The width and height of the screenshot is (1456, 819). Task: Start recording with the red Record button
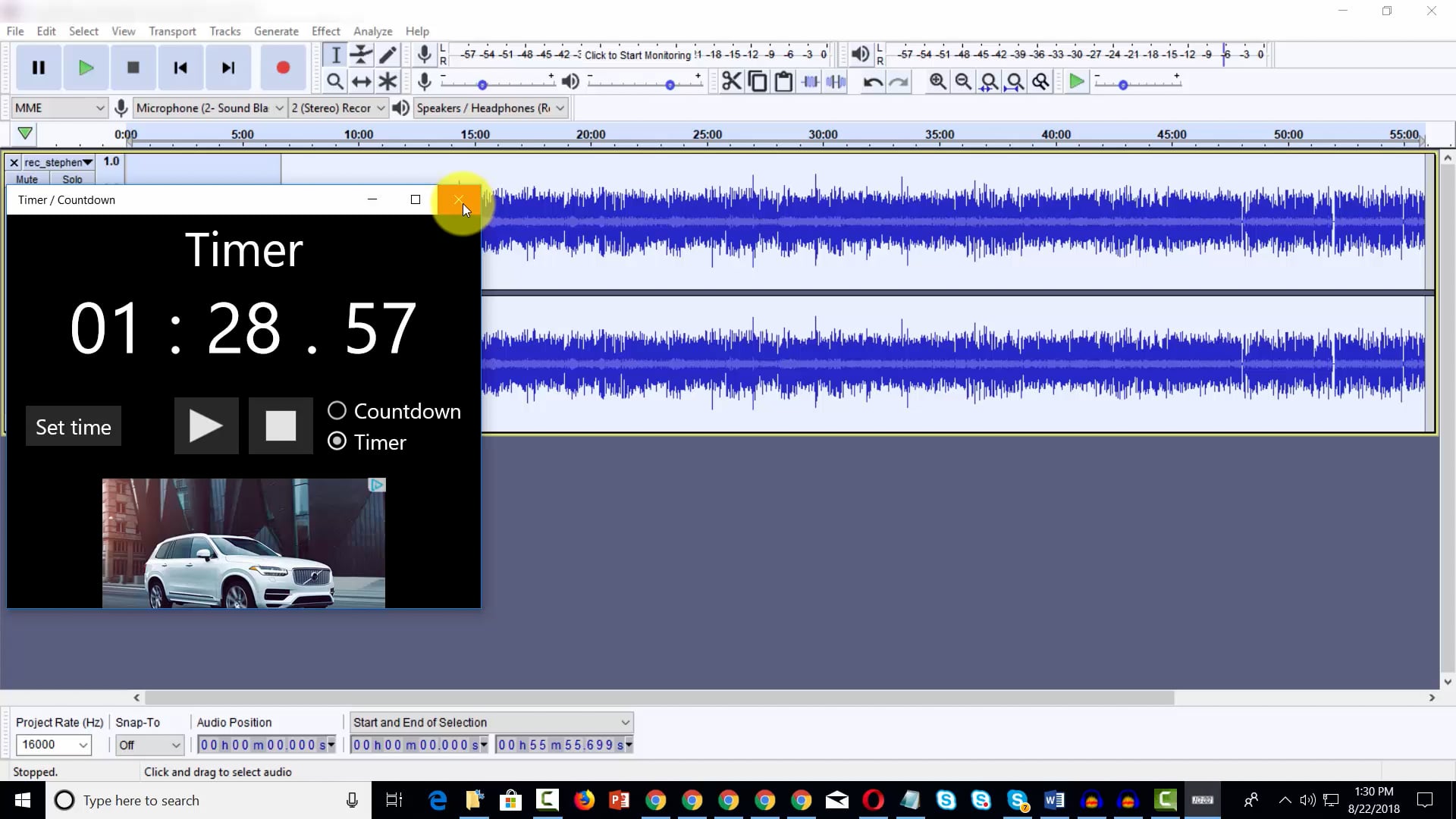[282, 67]
